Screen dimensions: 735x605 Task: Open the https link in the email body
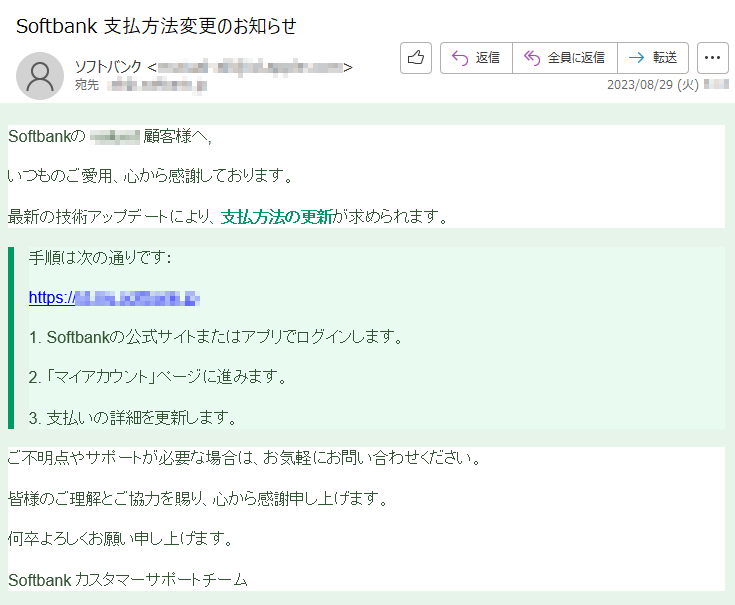(x=114, y=298)
